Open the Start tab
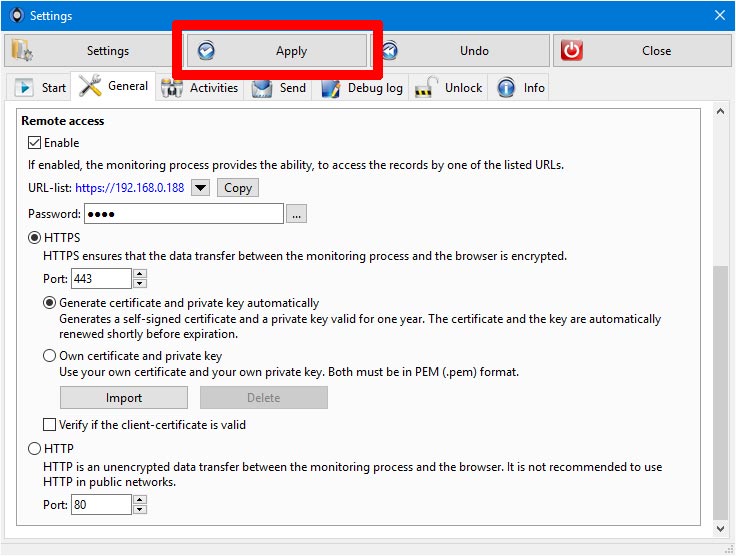The image size is (736, 556). click(x=40, y=88)
